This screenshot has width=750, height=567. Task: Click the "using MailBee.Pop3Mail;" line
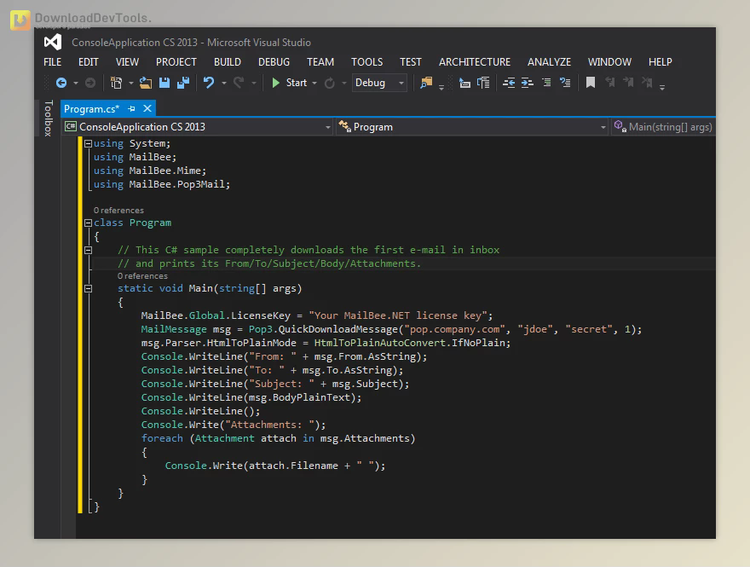[x=162, y=184]
